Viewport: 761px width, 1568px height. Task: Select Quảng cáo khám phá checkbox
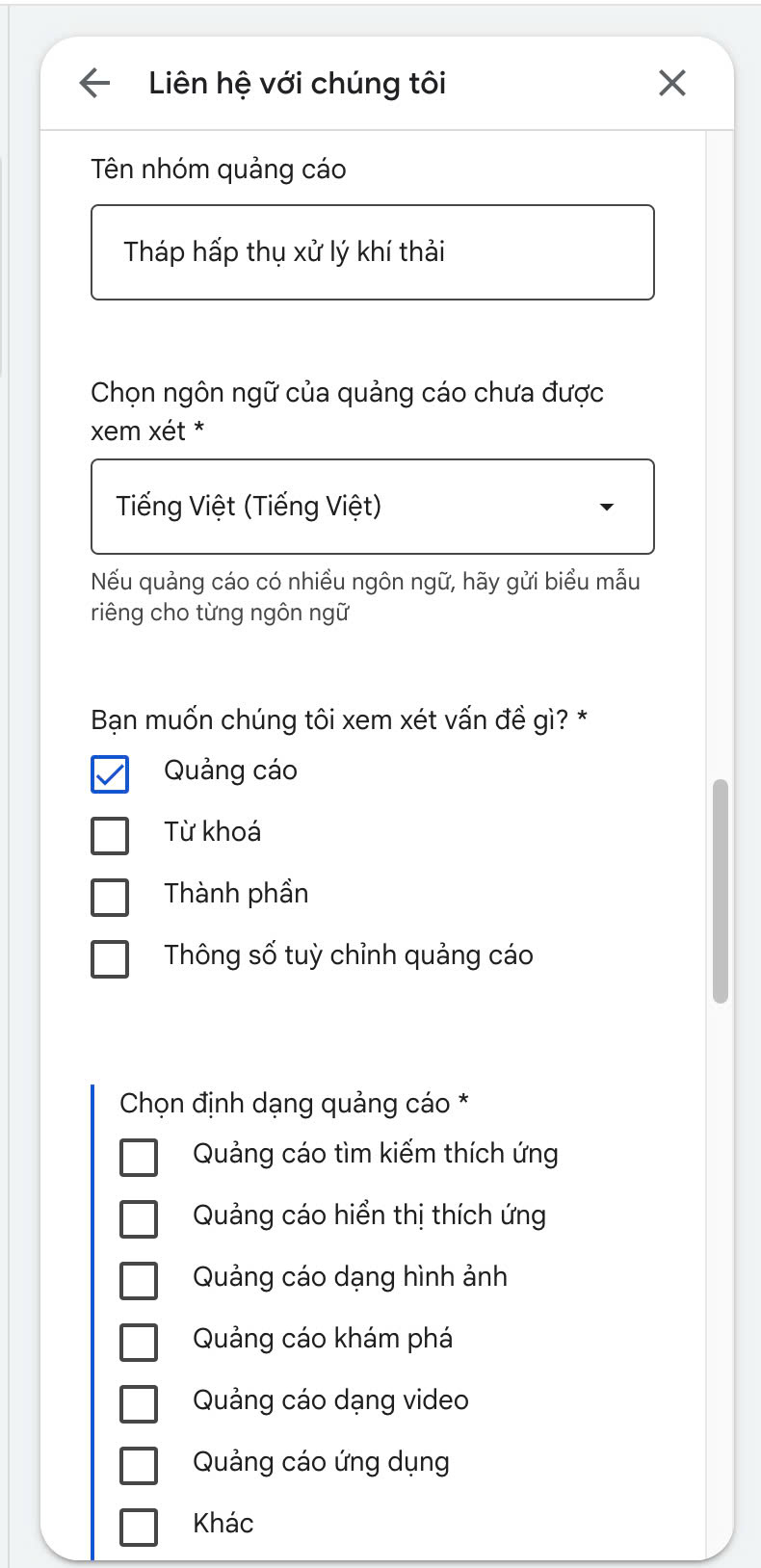tap(139, 1342)
